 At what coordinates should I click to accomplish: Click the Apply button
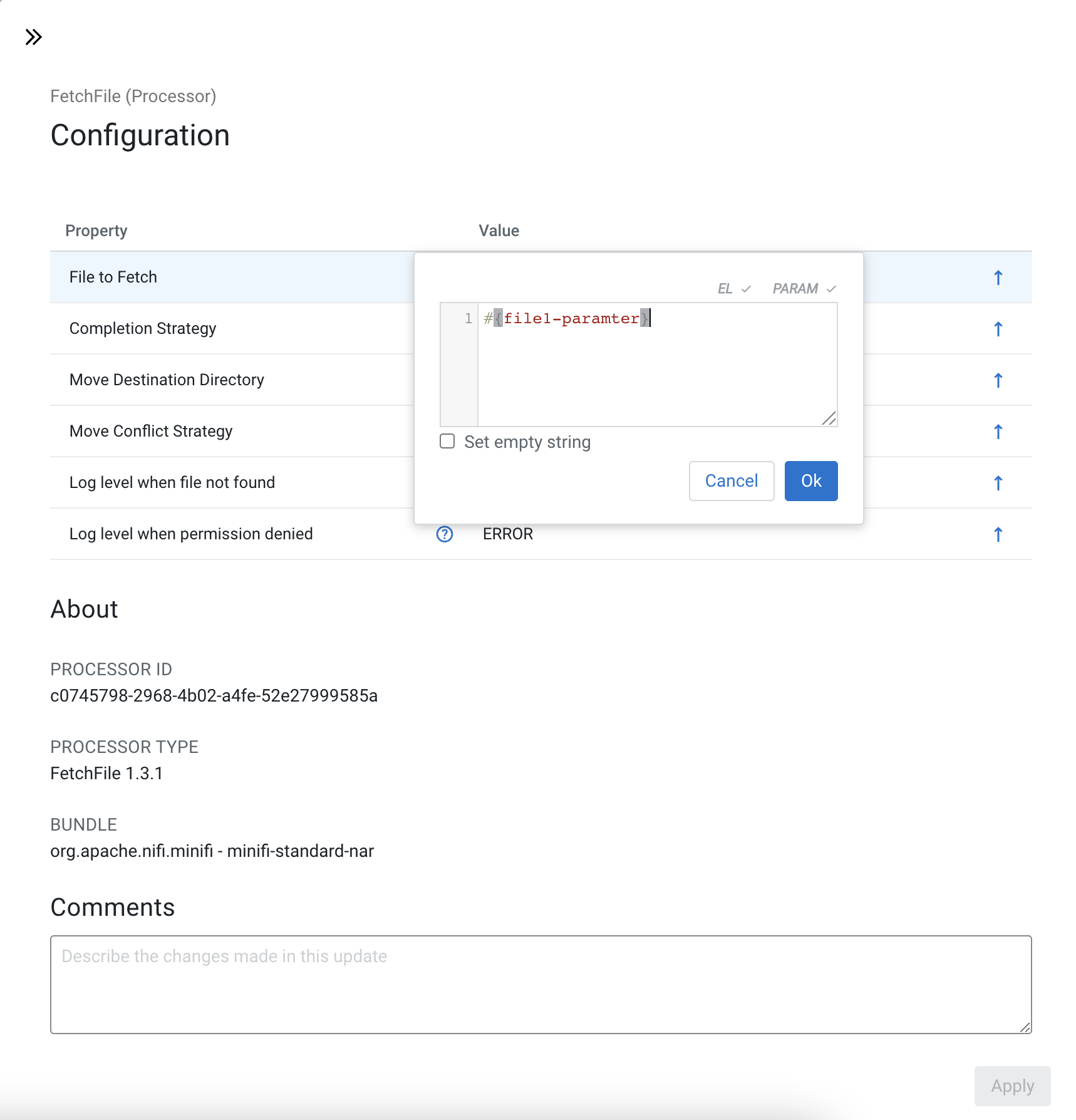tap(1011, 1086)
